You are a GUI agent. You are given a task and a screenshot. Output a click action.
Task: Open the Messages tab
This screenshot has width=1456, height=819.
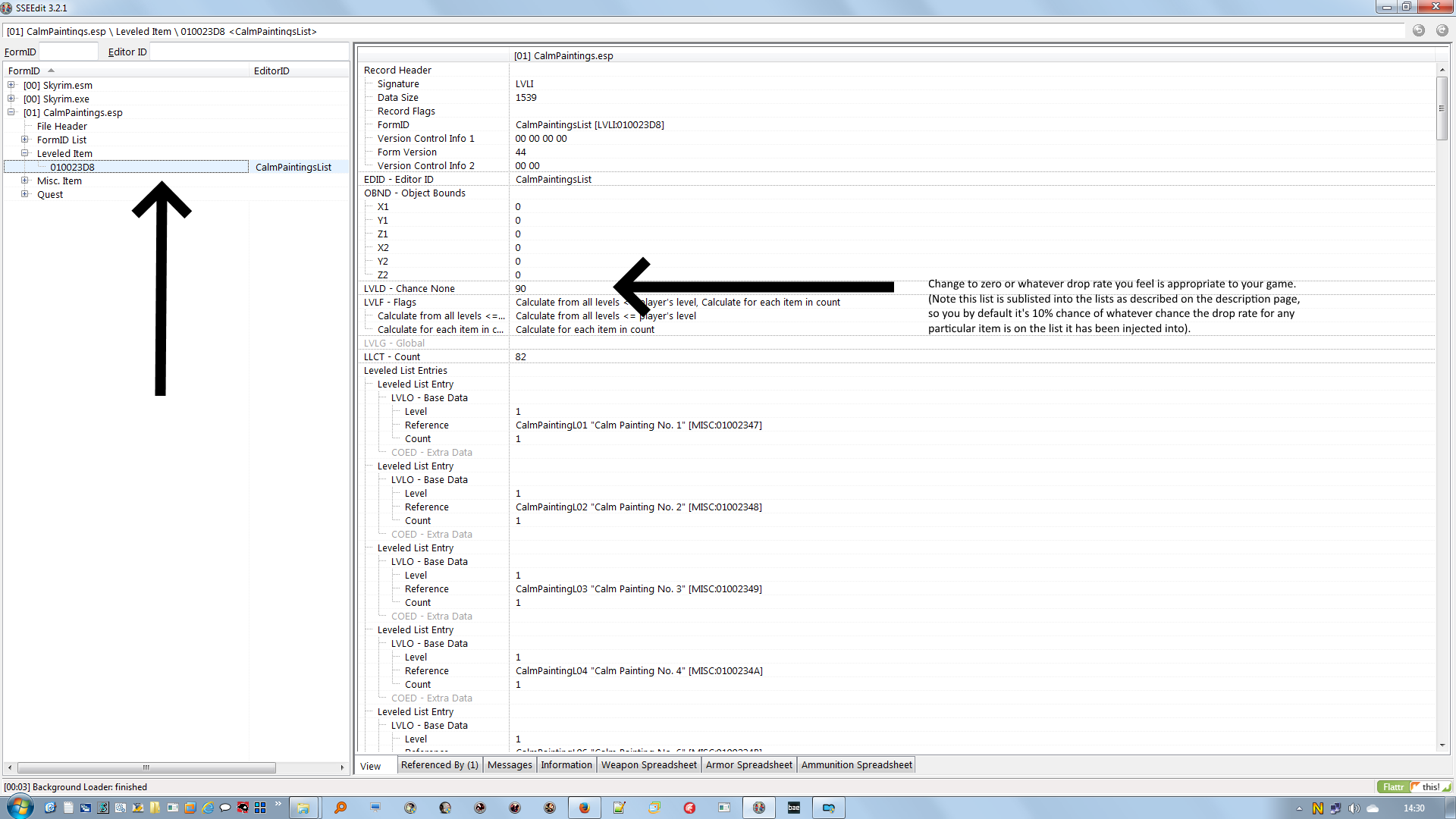point(510,764)
